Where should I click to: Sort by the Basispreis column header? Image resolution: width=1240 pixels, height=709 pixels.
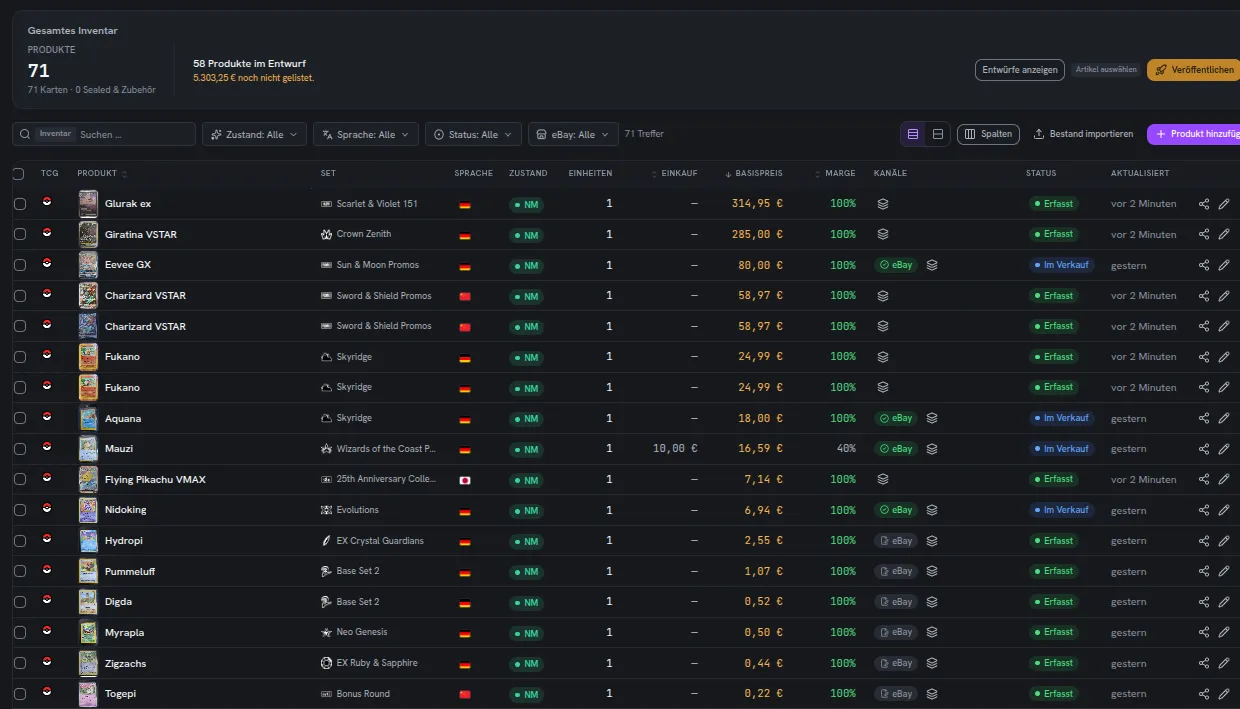pos(754,174)
